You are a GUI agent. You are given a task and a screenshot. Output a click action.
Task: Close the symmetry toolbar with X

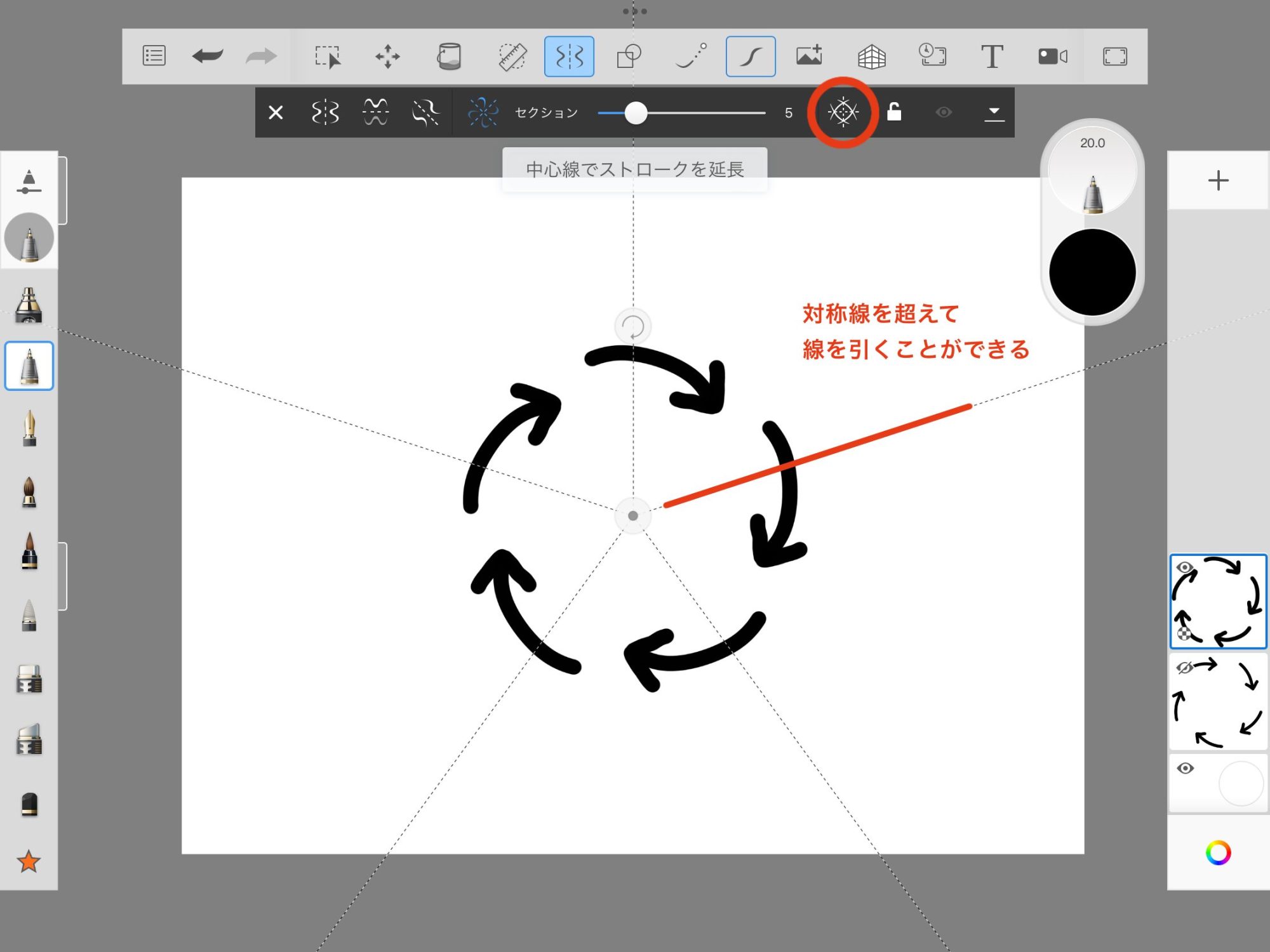tap(276, 113)
